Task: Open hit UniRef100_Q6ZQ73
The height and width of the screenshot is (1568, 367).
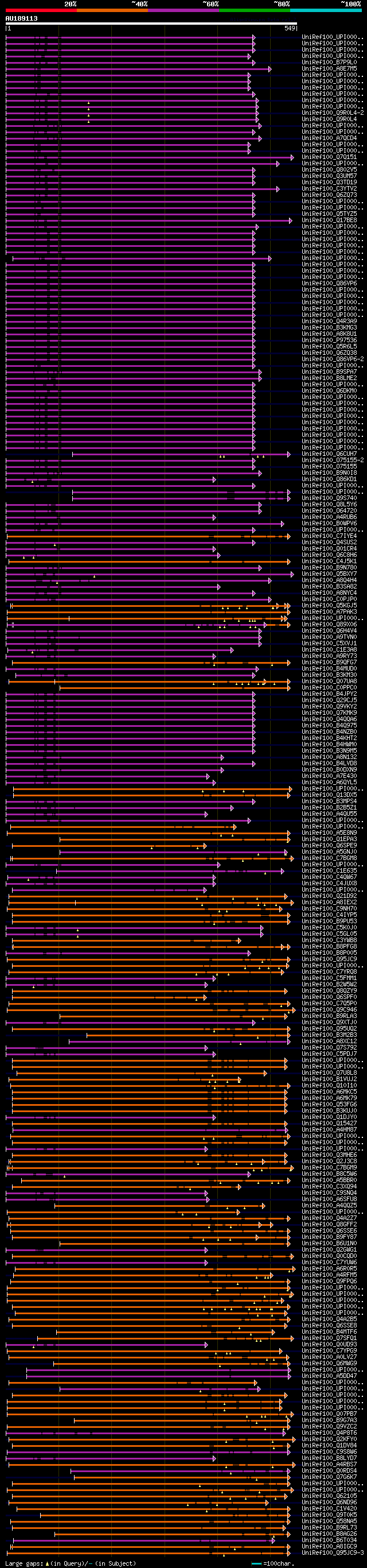Action: [329, 195]
